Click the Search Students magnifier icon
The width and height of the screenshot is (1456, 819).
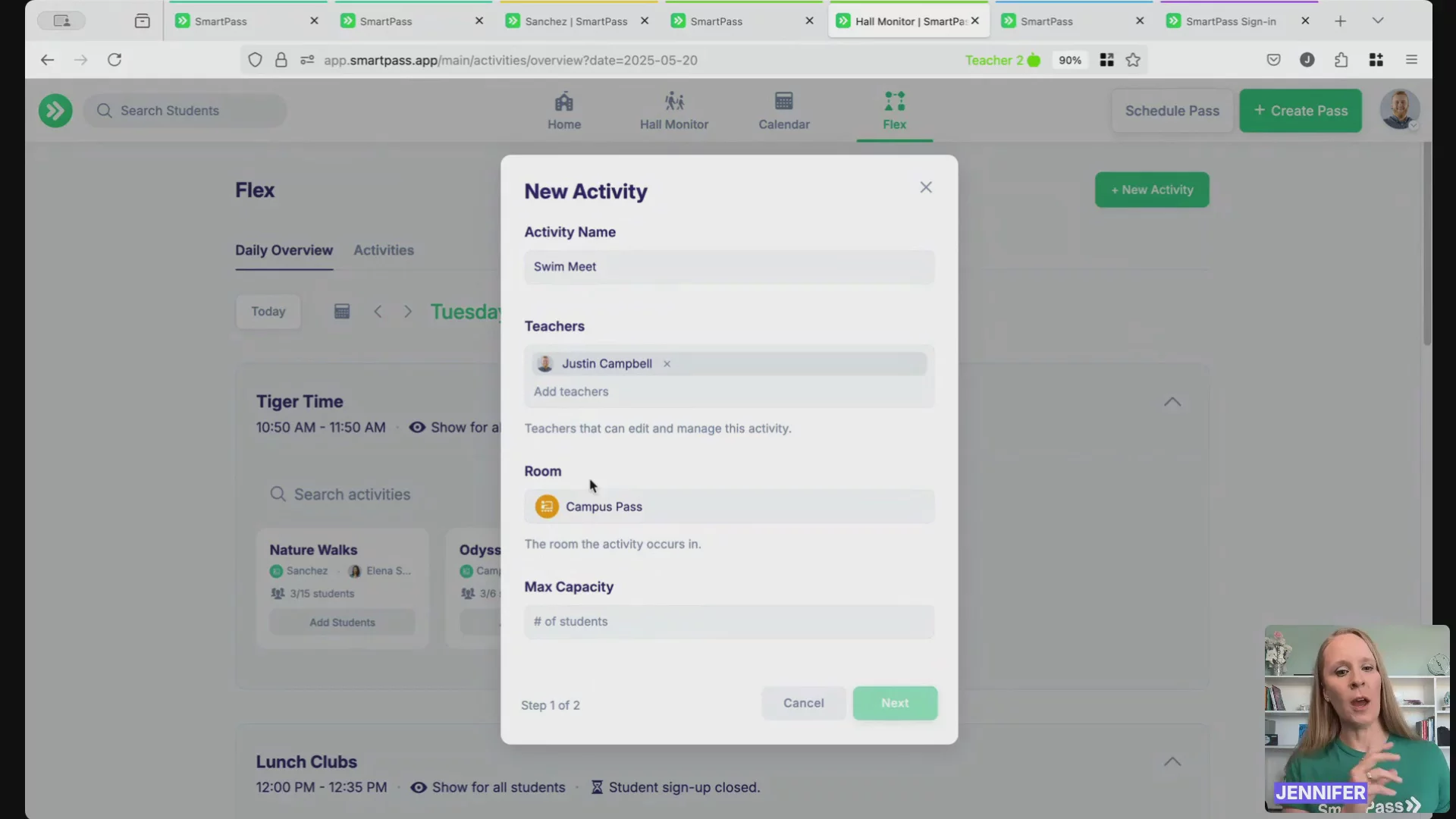click(105, 111)
